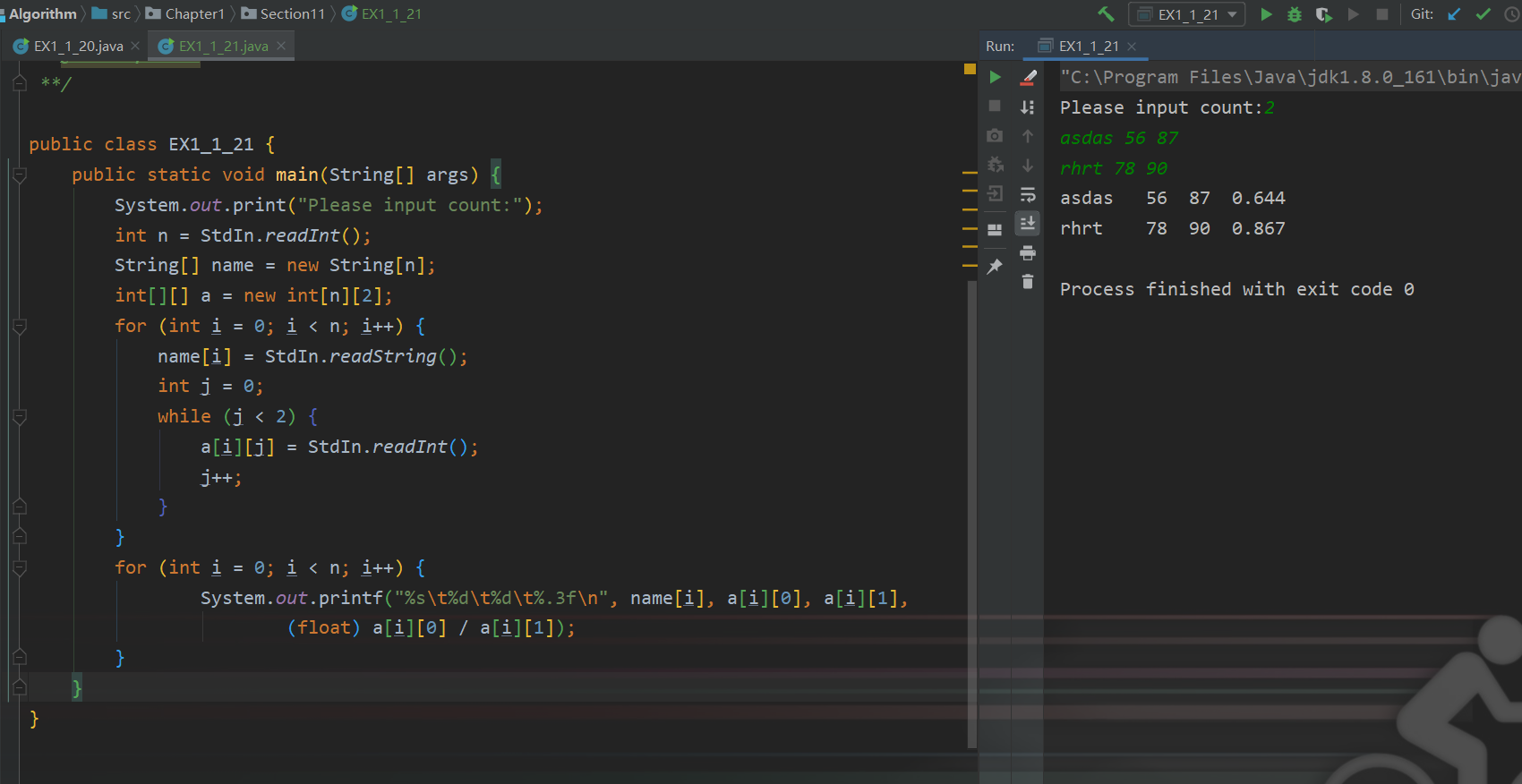Click output value 0.867

pyautogui.click(x=1258, y=228)
